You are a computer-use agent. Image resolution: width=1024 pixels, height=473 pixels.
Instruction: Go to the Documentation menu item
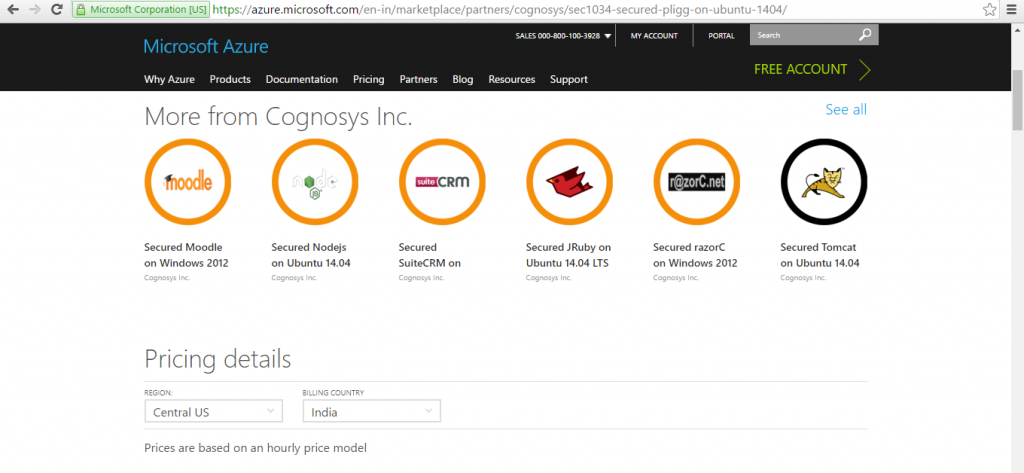click(301, 79)
